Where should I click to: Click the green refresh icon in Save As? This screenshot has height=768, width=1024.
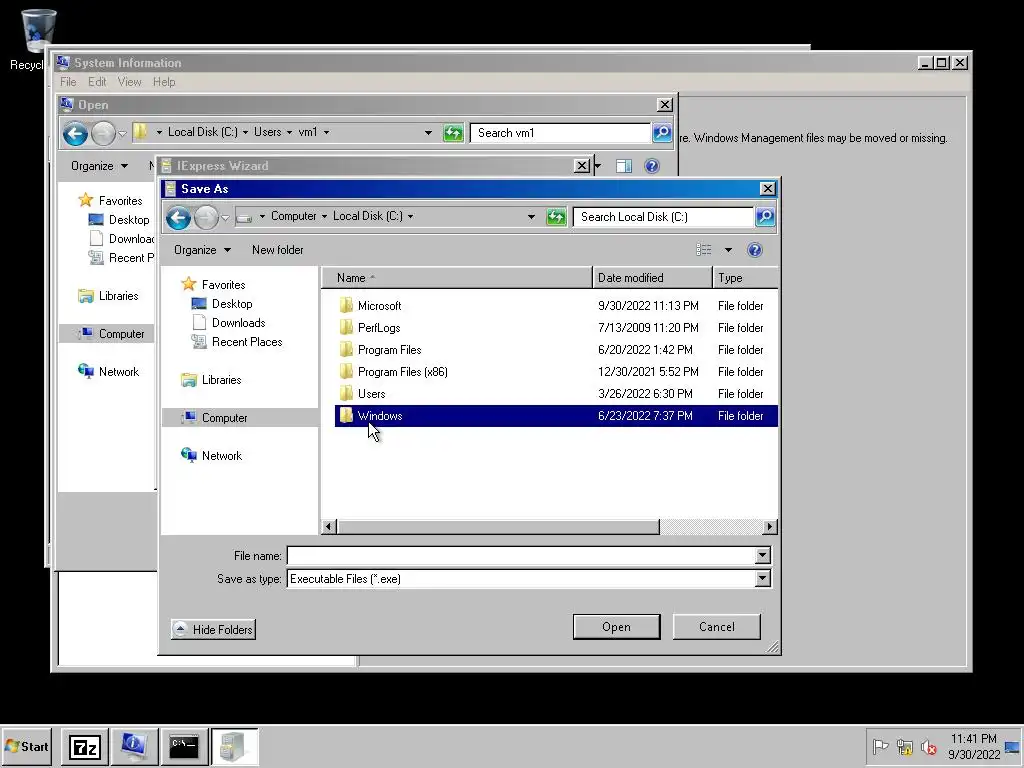tap(556, 217)
